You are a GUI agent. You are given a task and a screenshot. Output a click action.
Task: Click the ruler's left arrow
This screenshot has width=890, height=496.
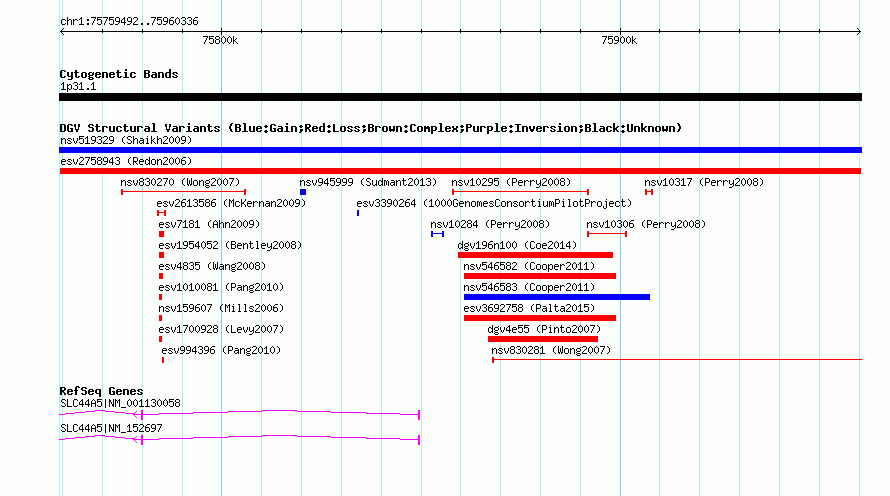(x=62, y=32)
